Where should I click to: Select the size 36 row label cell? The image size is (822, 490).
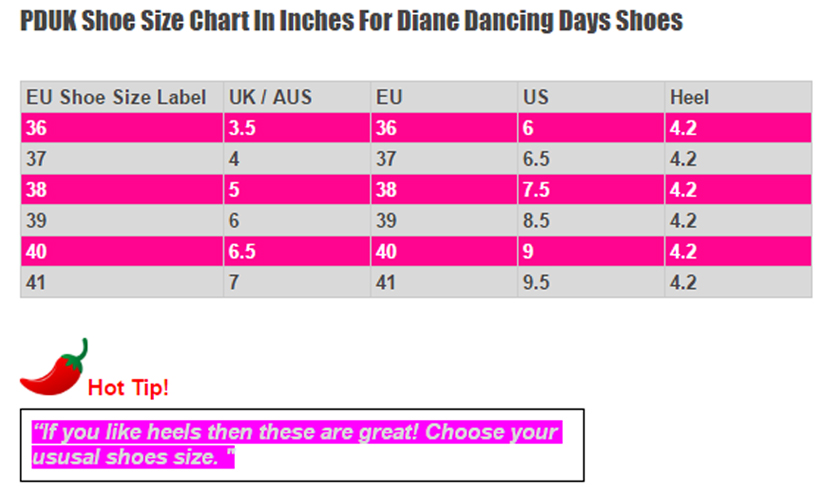(122, 128)
